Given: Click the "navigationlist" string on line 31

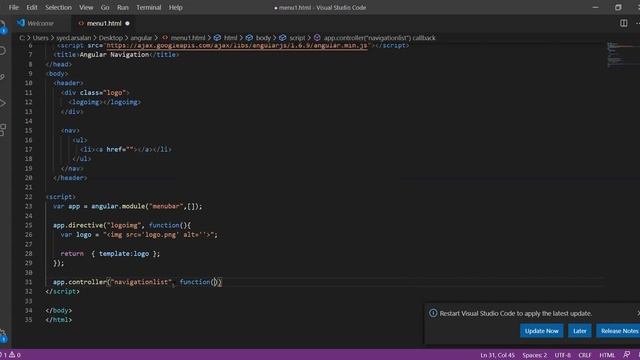Looking at the screenshot, I should pyautogui.click(x=141, y=282).
